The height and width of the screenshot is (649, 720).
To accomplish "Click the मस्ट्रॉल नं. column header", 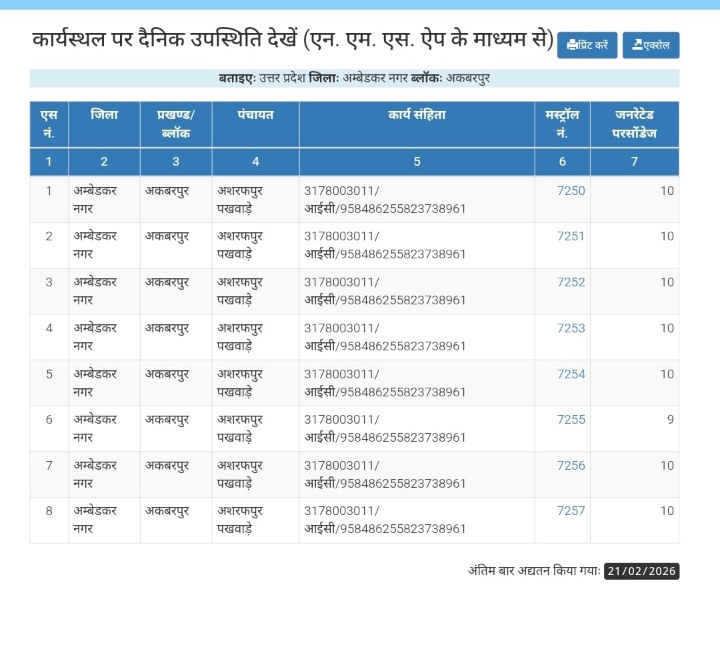I will [562, 124].
